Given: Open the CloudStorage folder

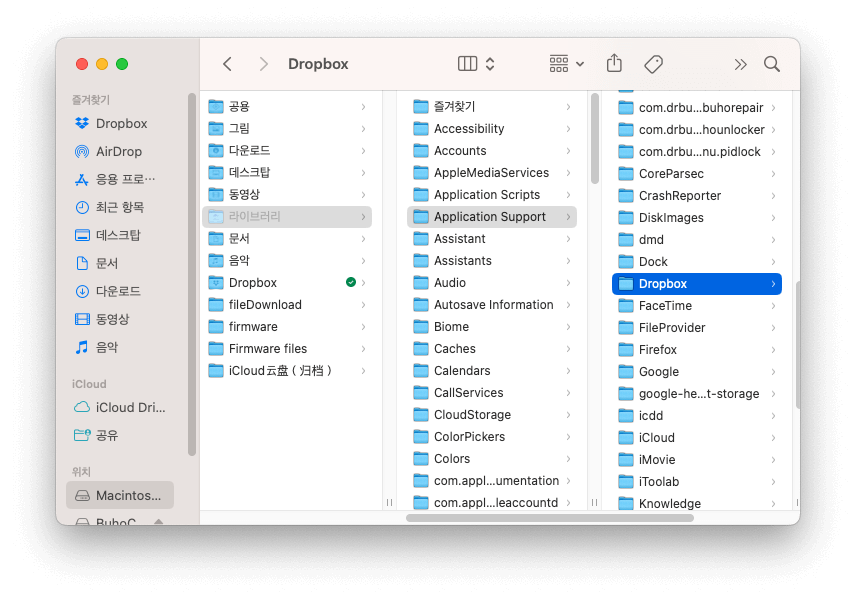Looking at the screenshot, I should click(492, 414).
